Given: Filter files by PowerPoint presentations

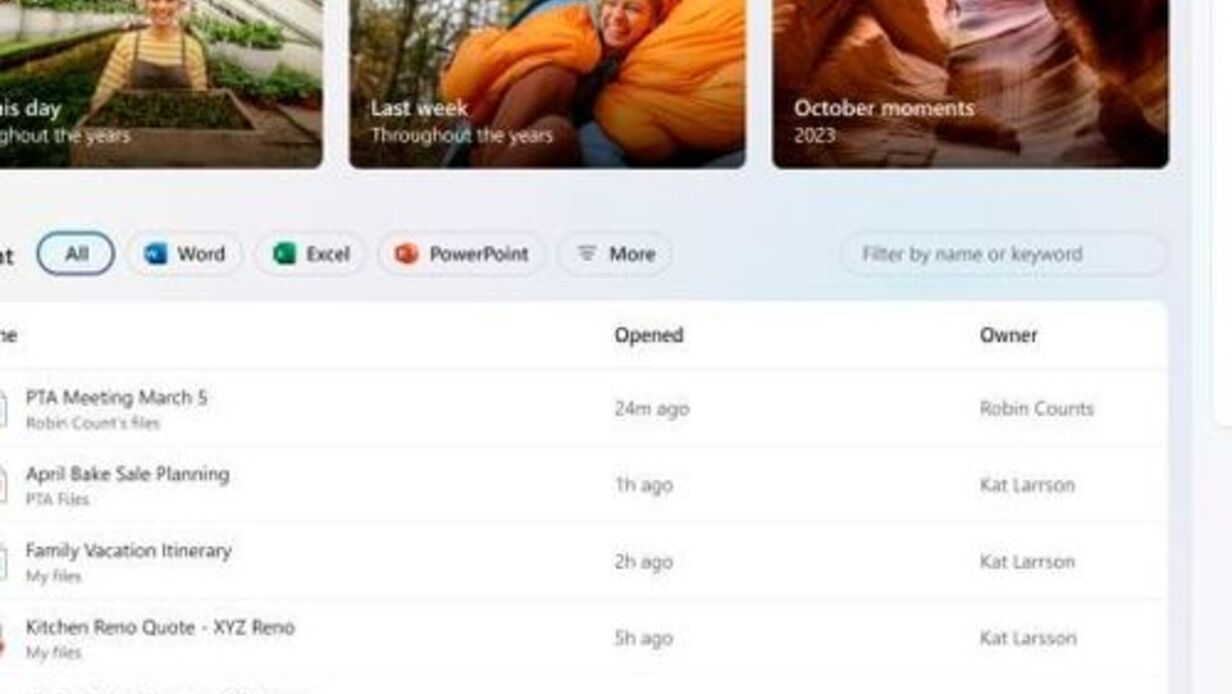Looking at the screenshot, I should [x=462, y=254].
